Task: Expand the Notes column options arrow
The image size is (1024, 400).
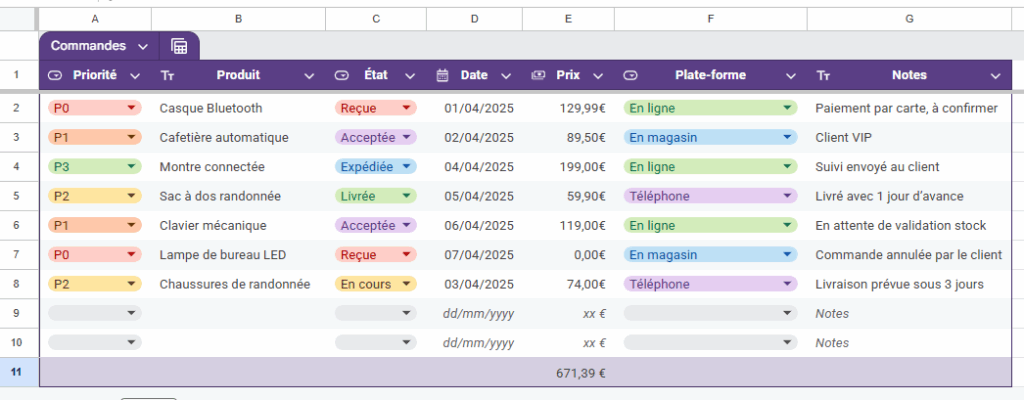Action: pyautogui.click(x=995, y=76)
